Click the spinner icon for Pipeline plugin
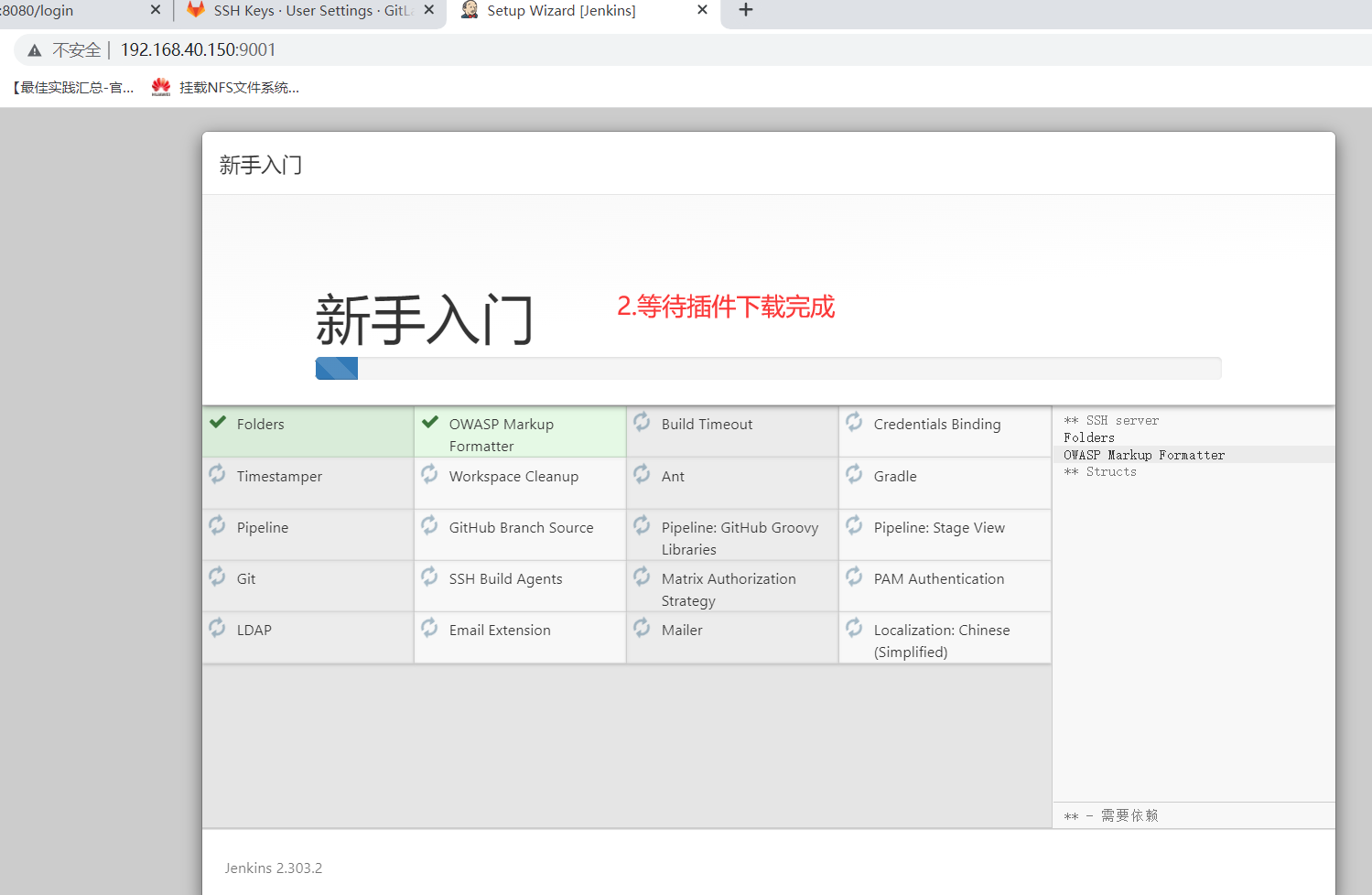1372x895 pixels. [217, 525]
